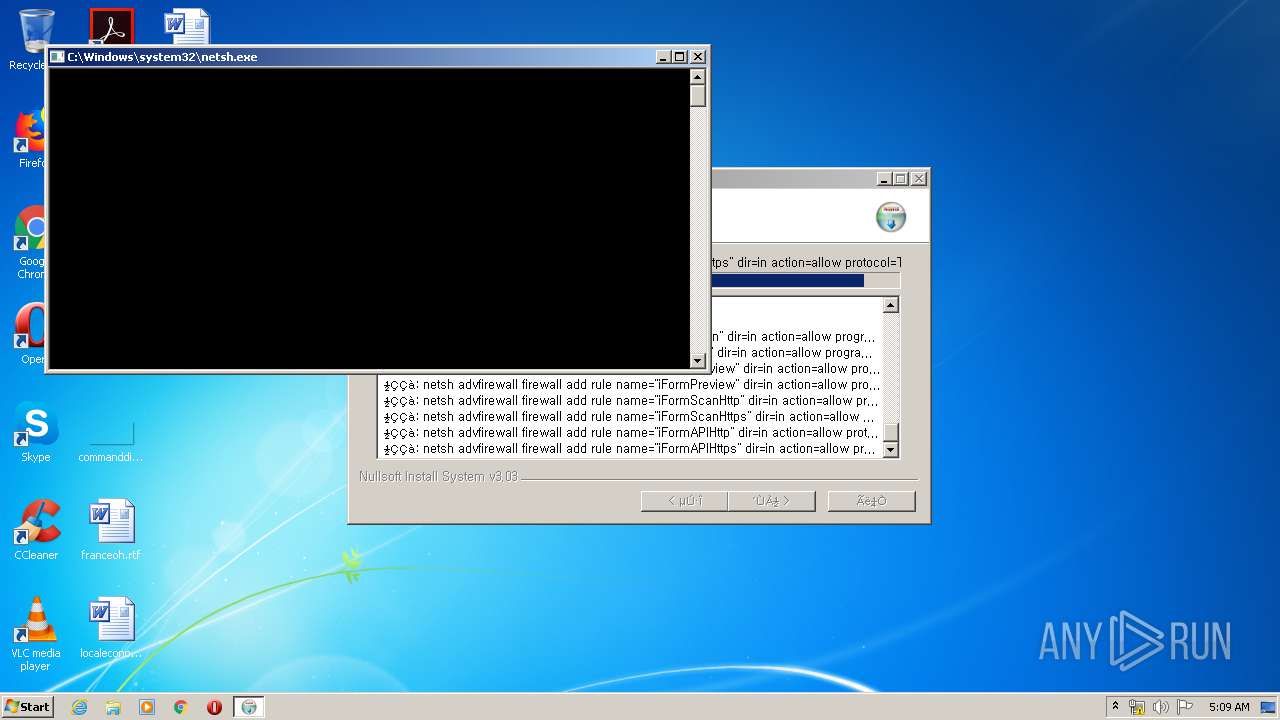Click the installer progress bar
This screenshot has width=1280, height=720.
click(x=806, y=281)
